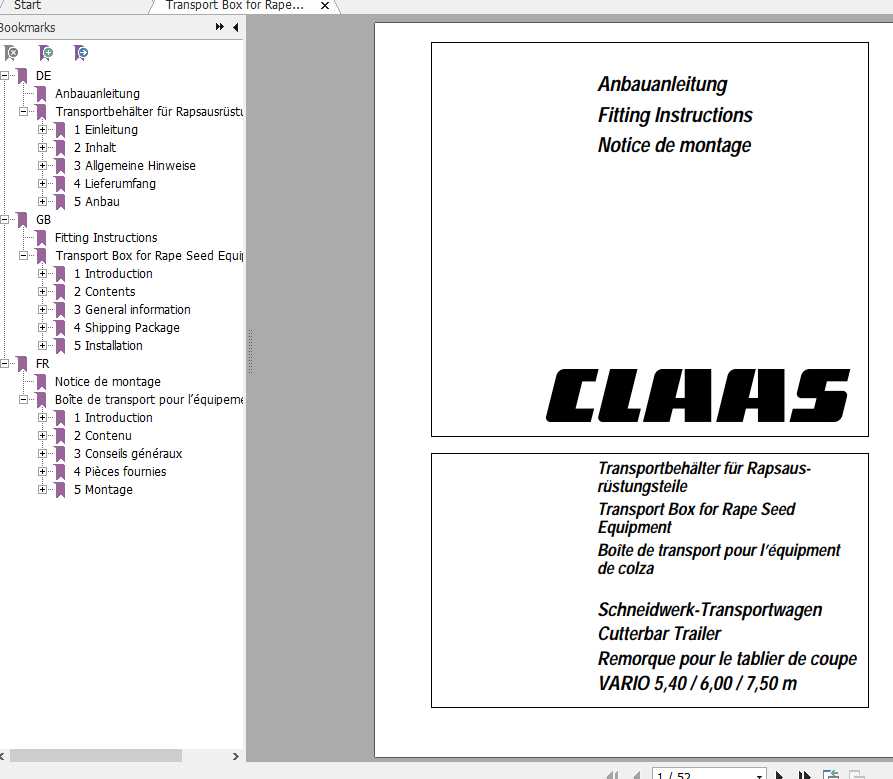This screenshot has width=893, height=779.
Task: Expand the 4 Lieferumfang bookmark
Action: coord(42,183)
